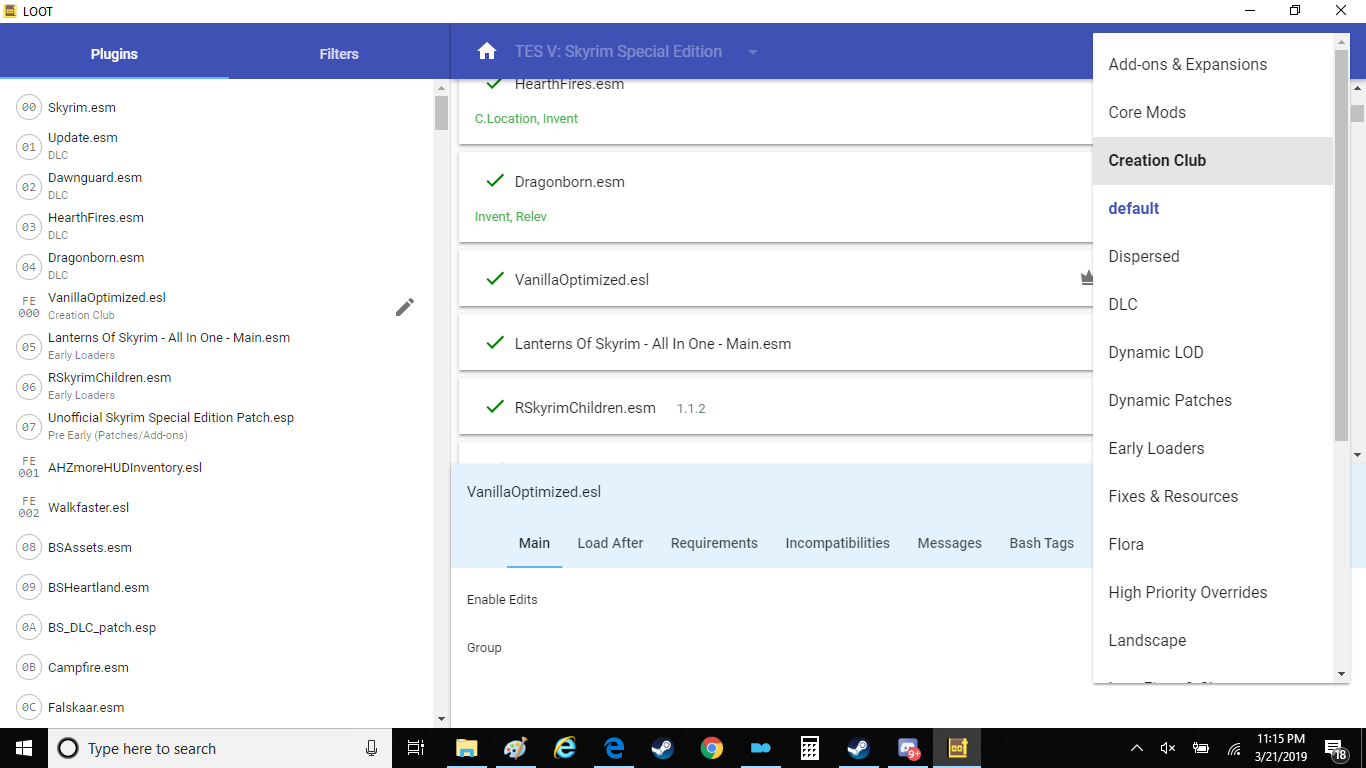Screen dimensions: 1366x768
Task: Open Discord from the taskbar
Action: (908, 748)
